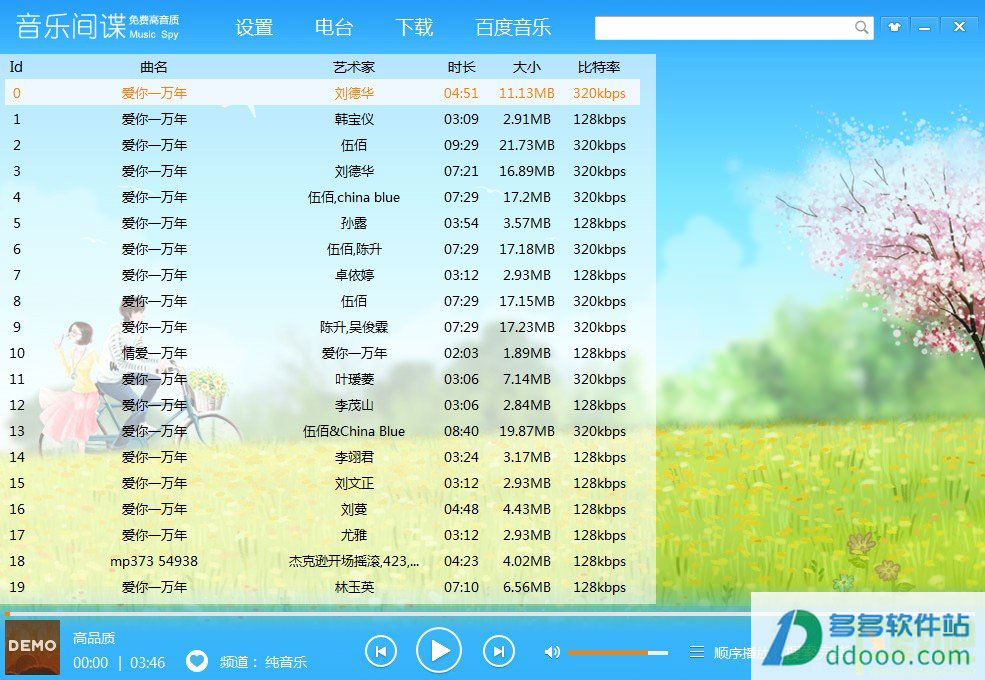The image size is (985, 680).
Task: Select the song by 伍佰&China Blue
Action: 322,431
